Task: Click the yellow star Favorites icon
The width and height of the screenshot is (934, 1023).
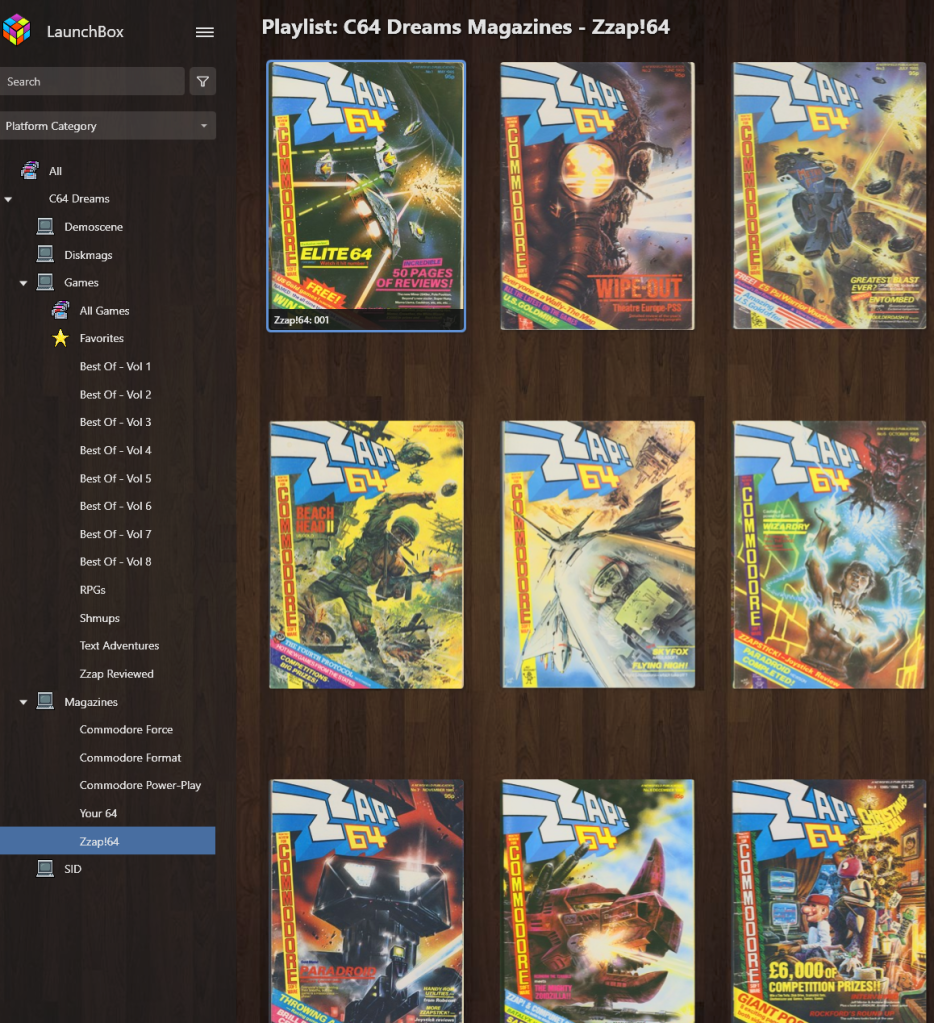Action: tap(60, 339)
